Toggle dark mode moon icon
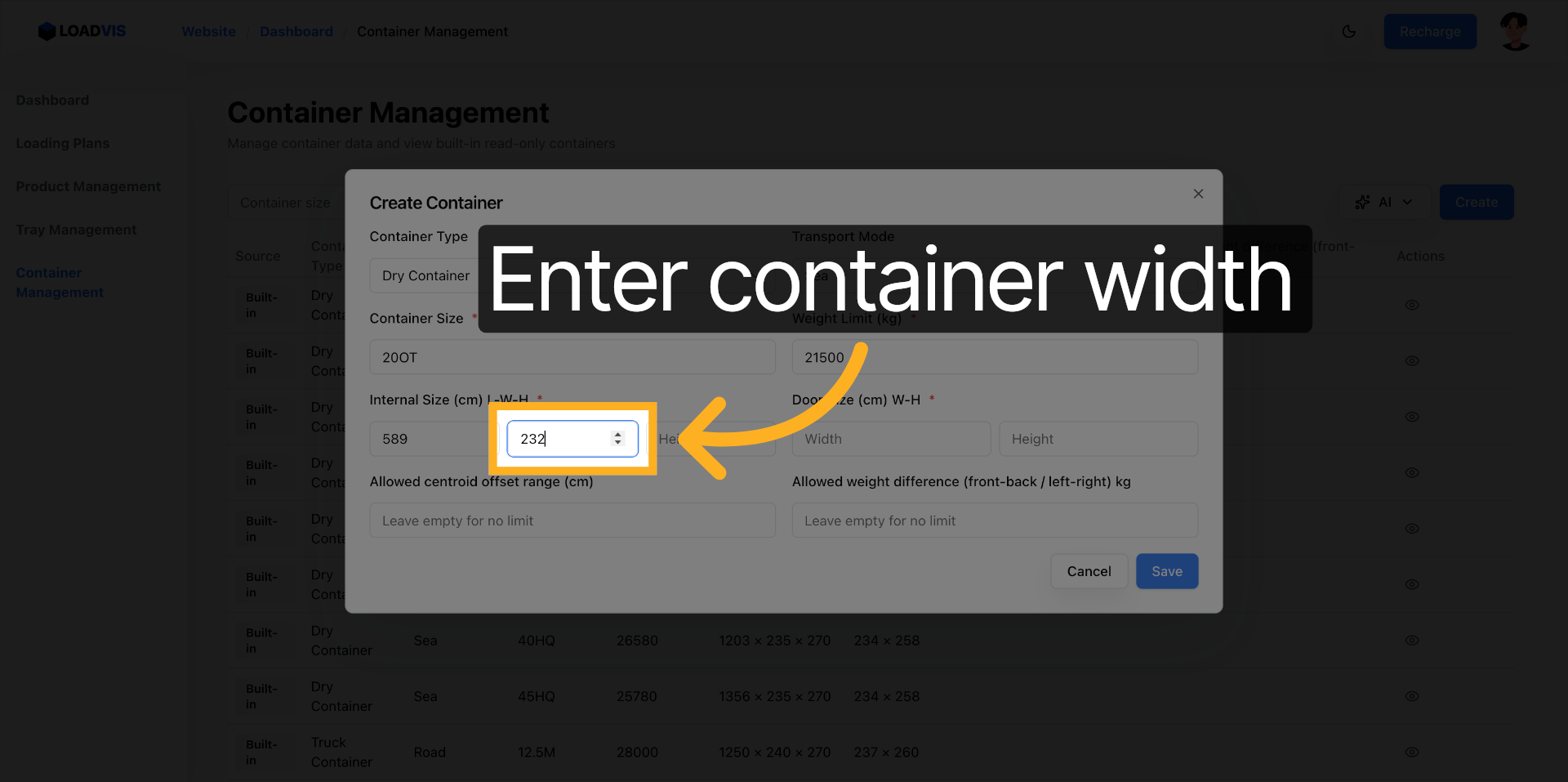 tap(1348, 32)
